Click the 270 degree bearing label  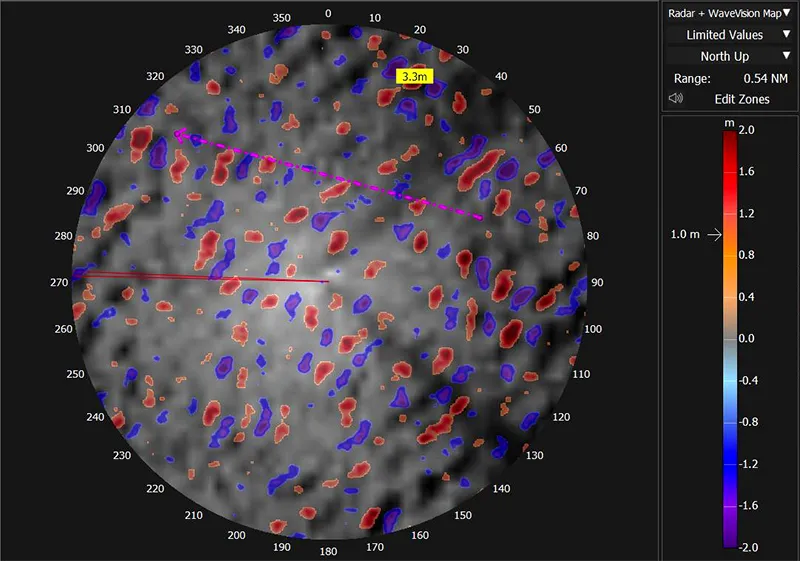pos(61,283)
